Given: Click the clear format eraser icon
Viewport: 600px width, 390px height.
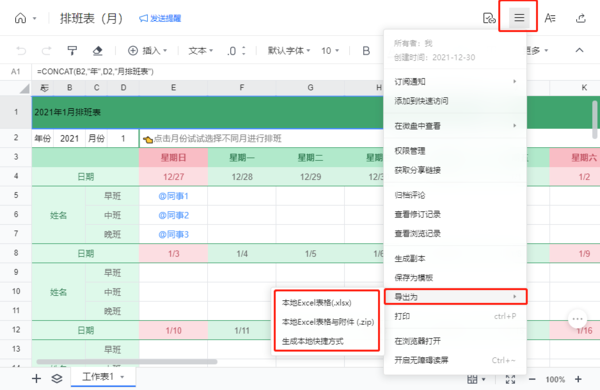Looking at the screenshot, I should point(97,51).
